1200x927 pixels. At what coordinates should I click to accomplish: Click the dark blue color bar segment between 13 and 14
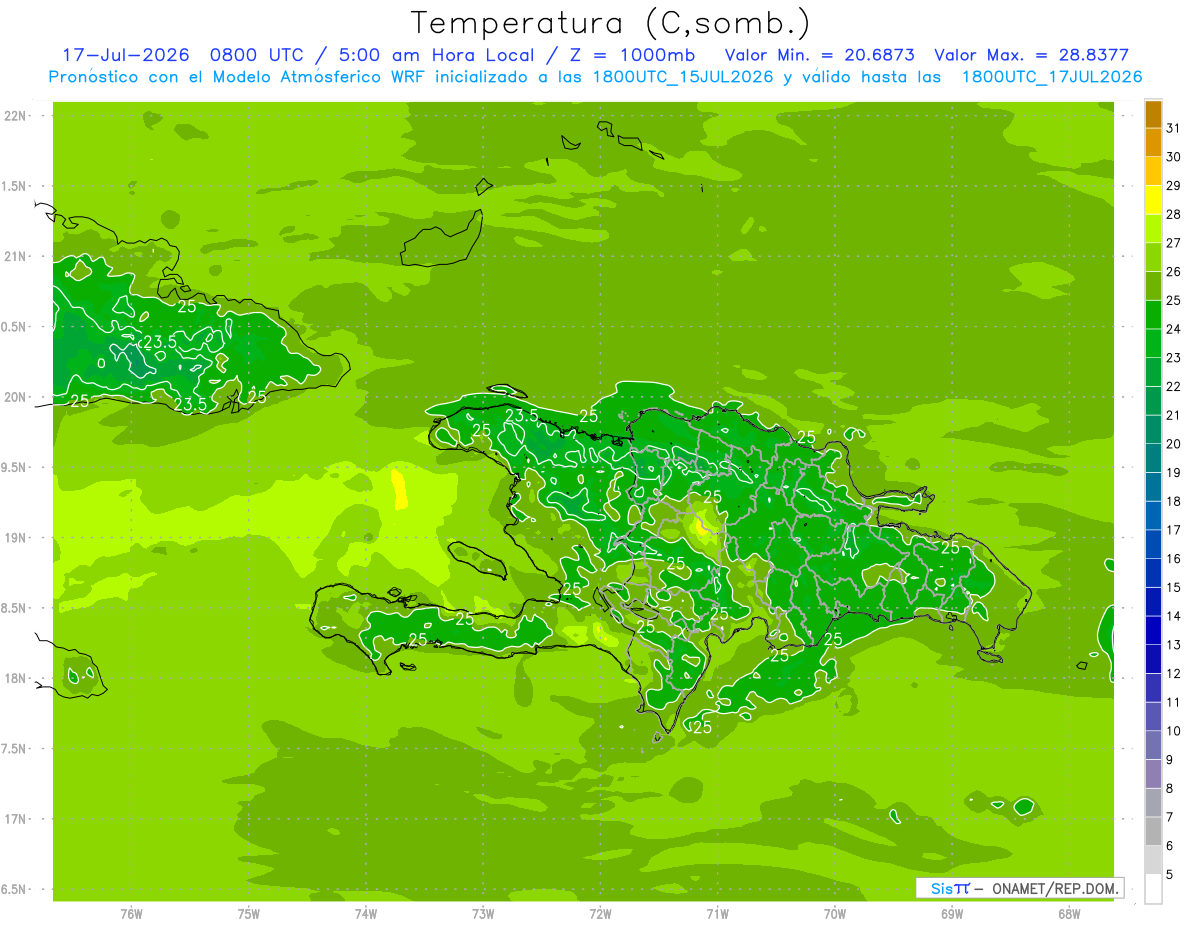[1153, 630]
